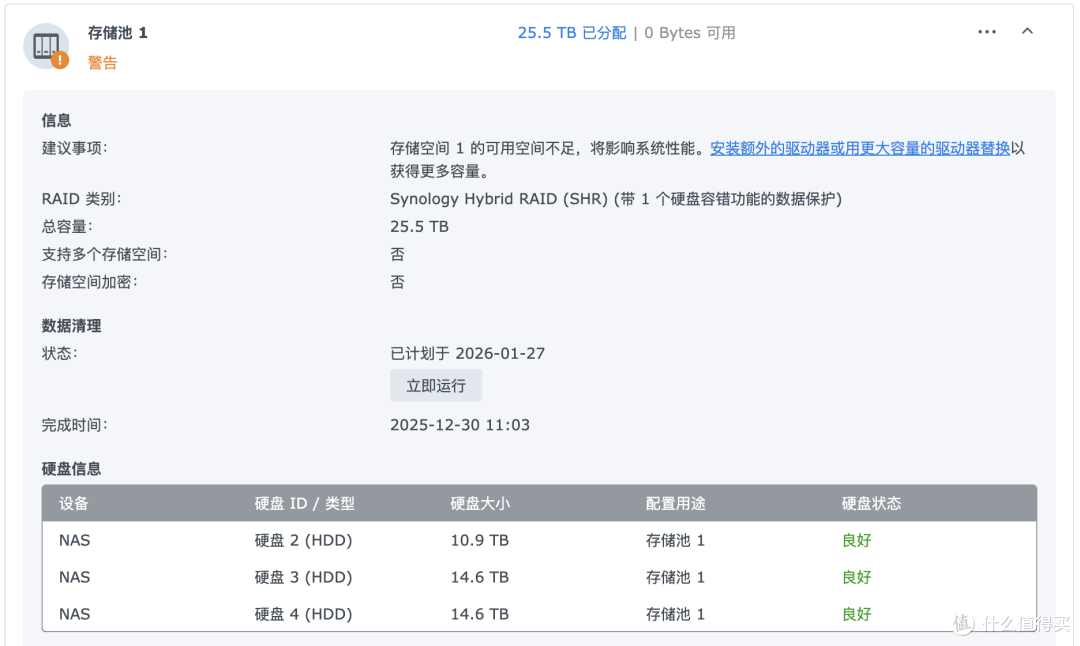Click 良好 status for 硬盘 2
The image size is (1080, 646).
tap(856, 540)
